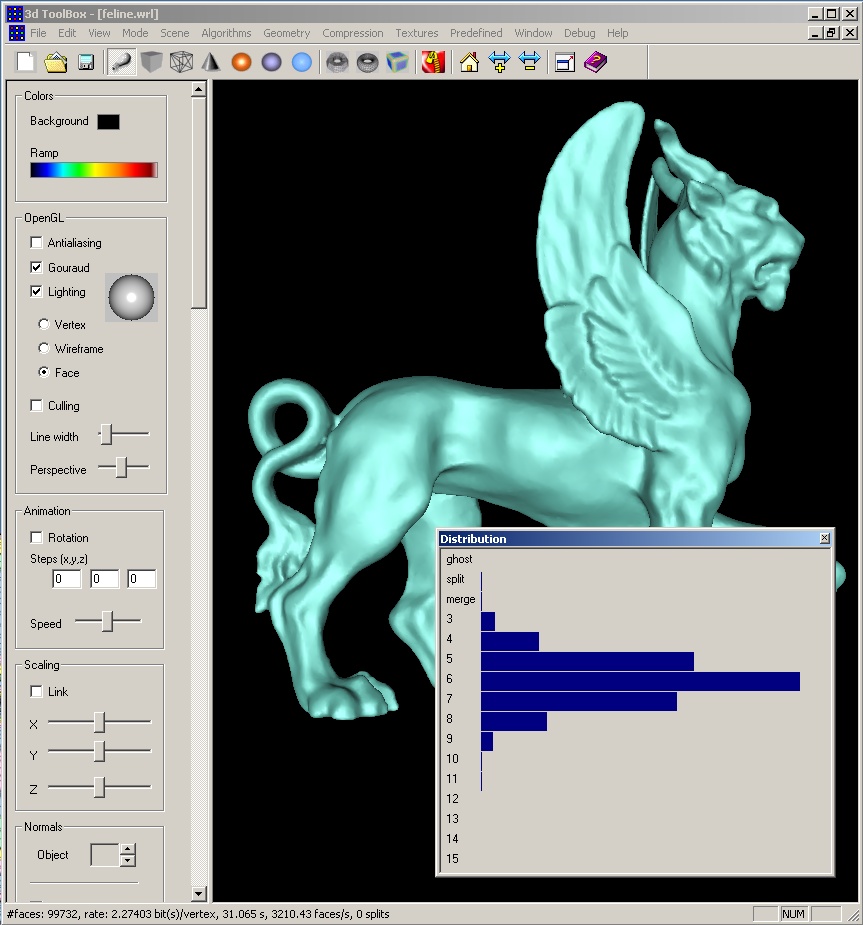This screenshot has height=925, width=863.
Task: Click the Perspective slider
Action: 122,468
